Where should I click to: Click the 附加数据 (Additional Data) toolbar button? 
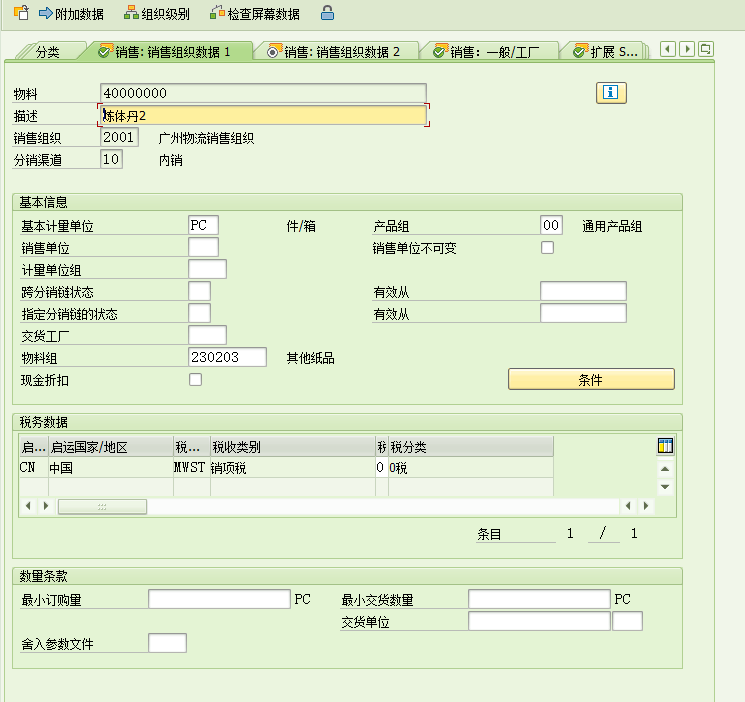tap(70, 14)
